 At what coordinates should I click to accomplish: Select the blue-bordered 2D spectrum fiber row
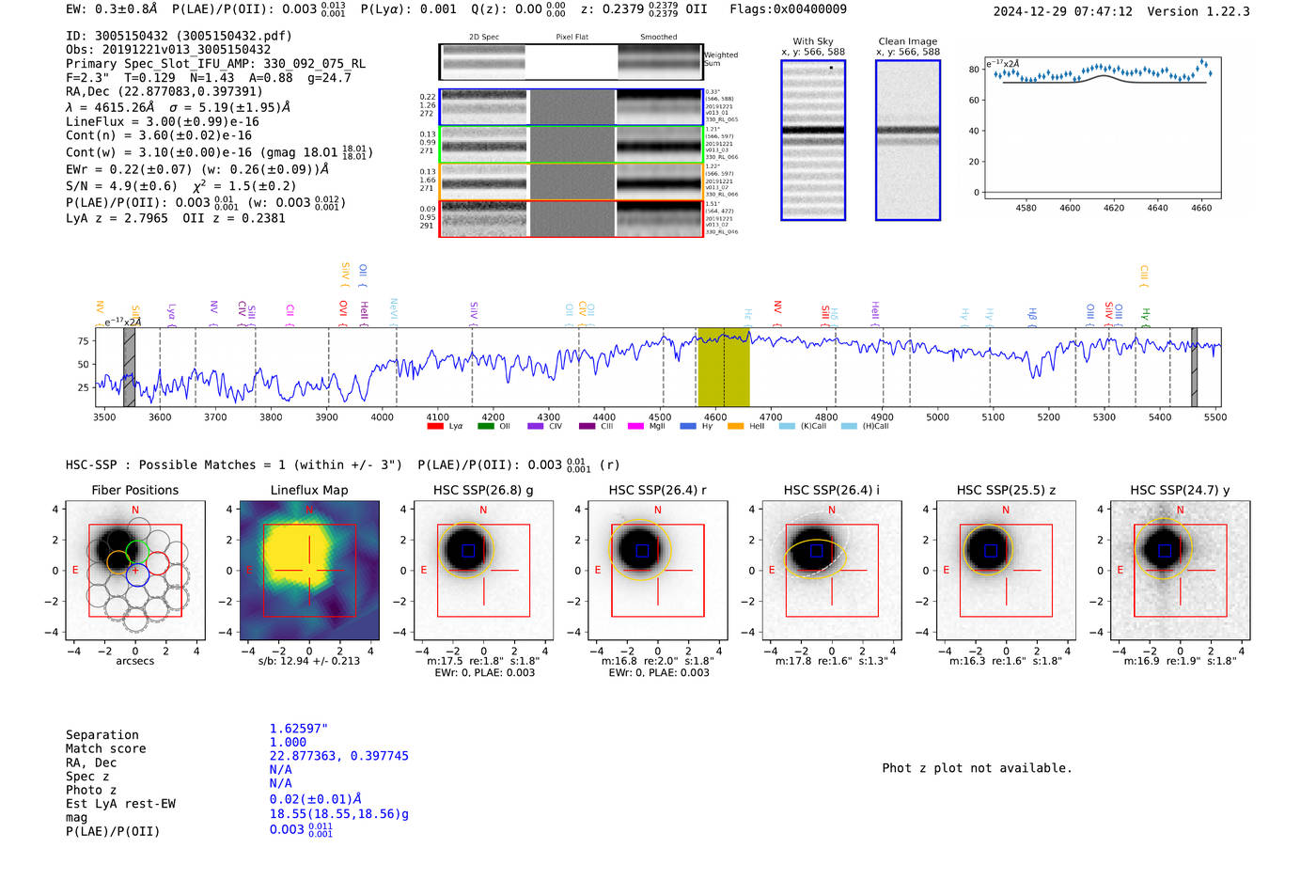(571, 107)
